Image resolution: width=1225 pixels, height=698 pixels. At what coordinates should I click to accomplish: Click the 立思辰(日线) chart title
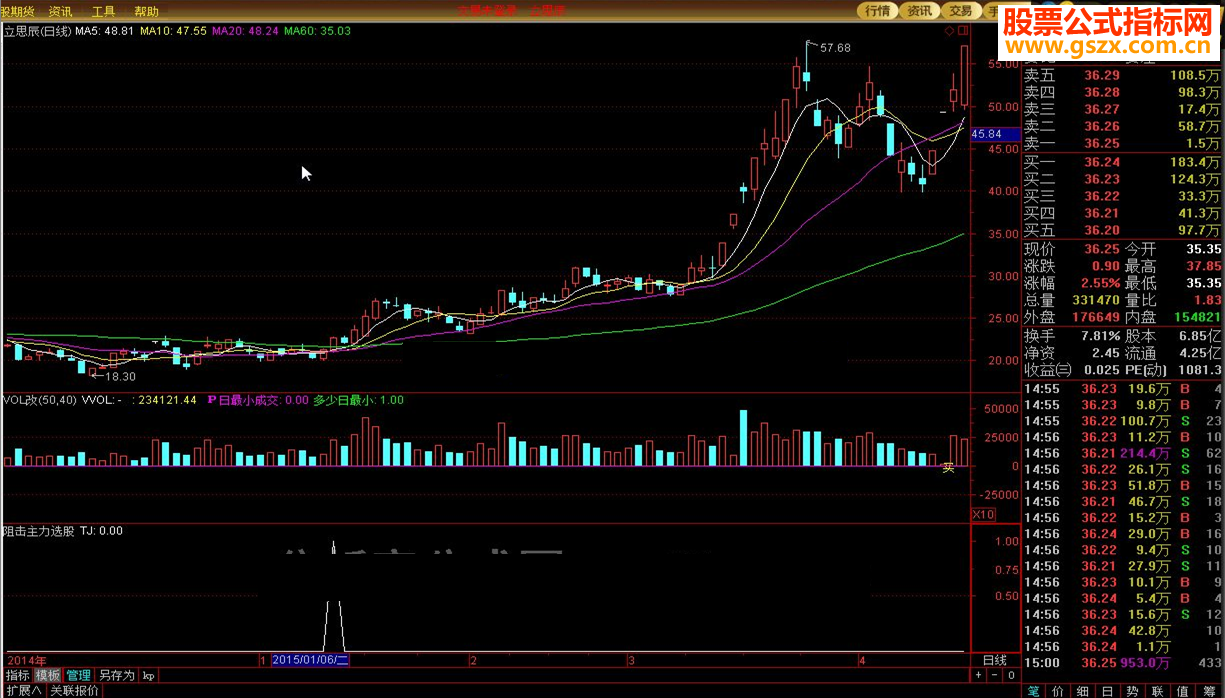click(37, 31)
